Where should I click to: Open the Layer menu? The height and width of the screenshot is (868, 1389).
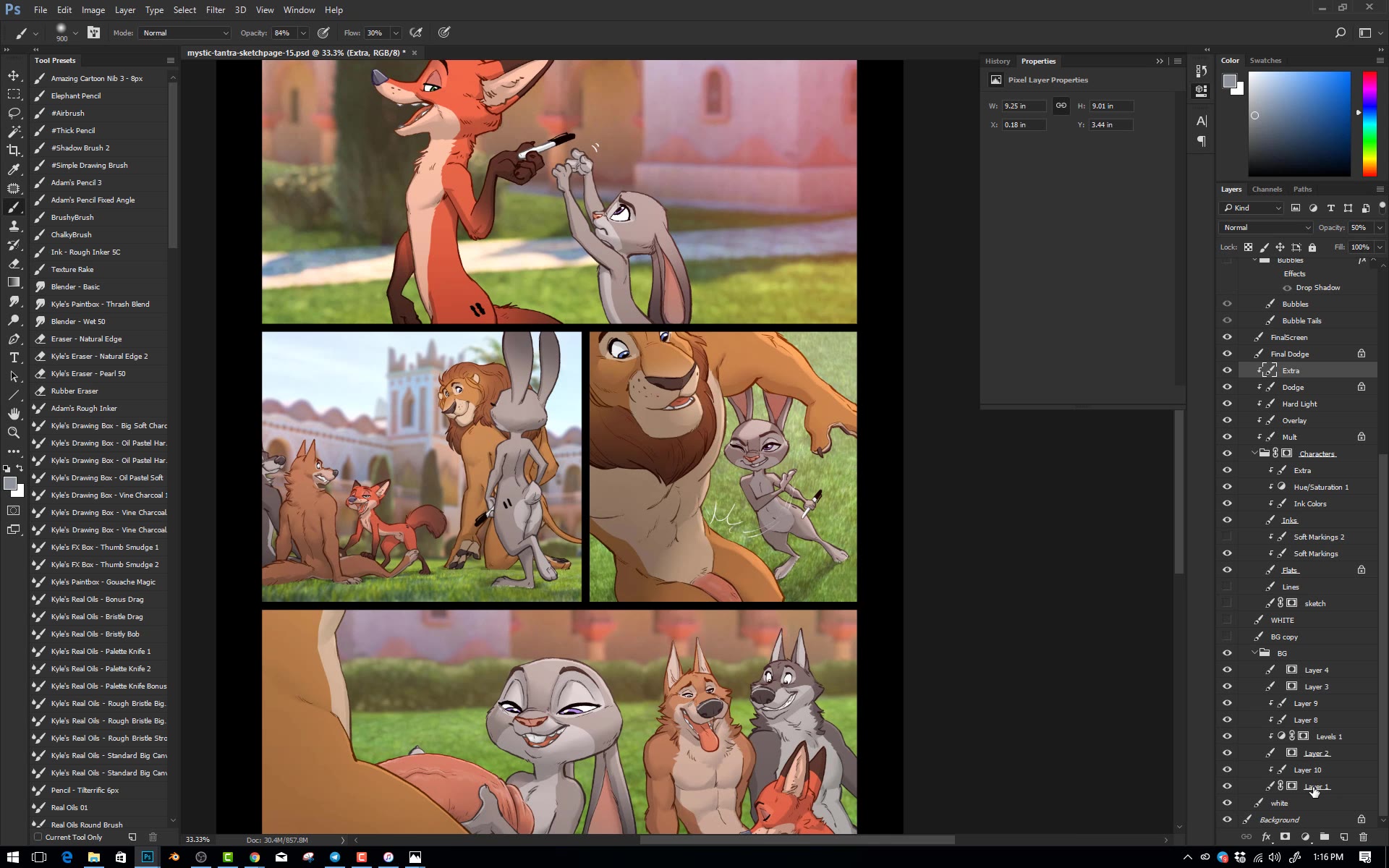(124, 10)
